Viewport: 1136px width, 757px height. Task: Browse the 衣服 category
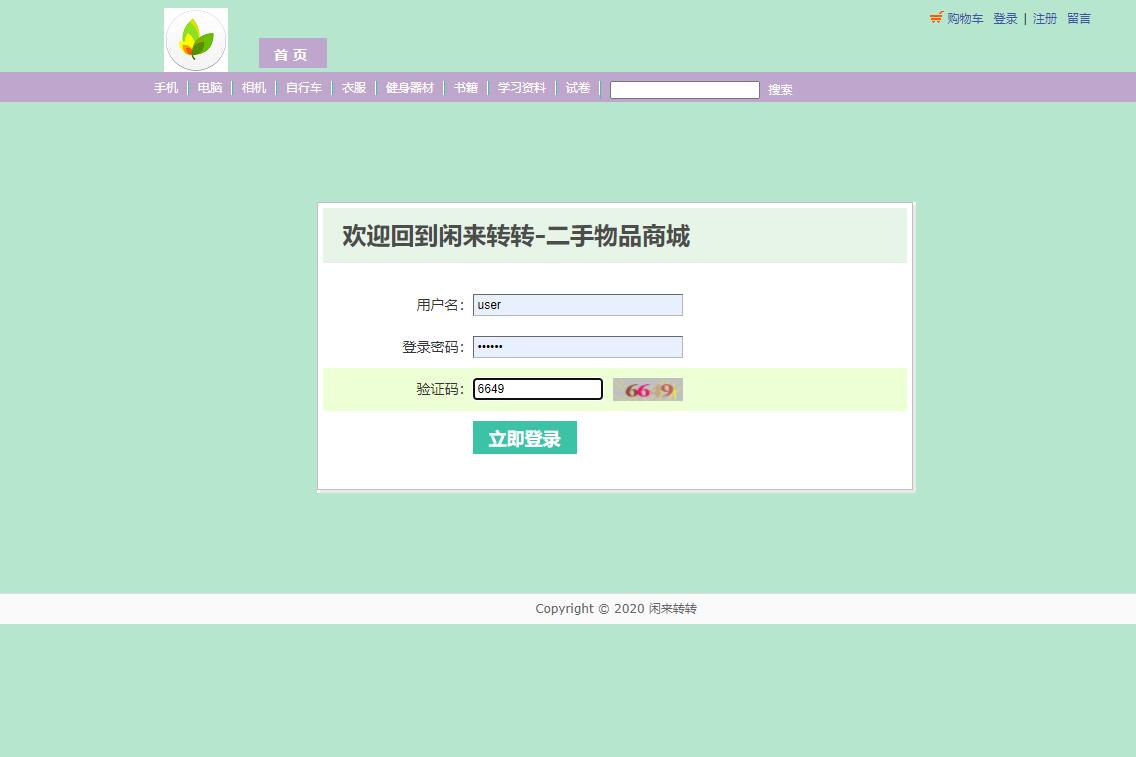tap(351, 88)
